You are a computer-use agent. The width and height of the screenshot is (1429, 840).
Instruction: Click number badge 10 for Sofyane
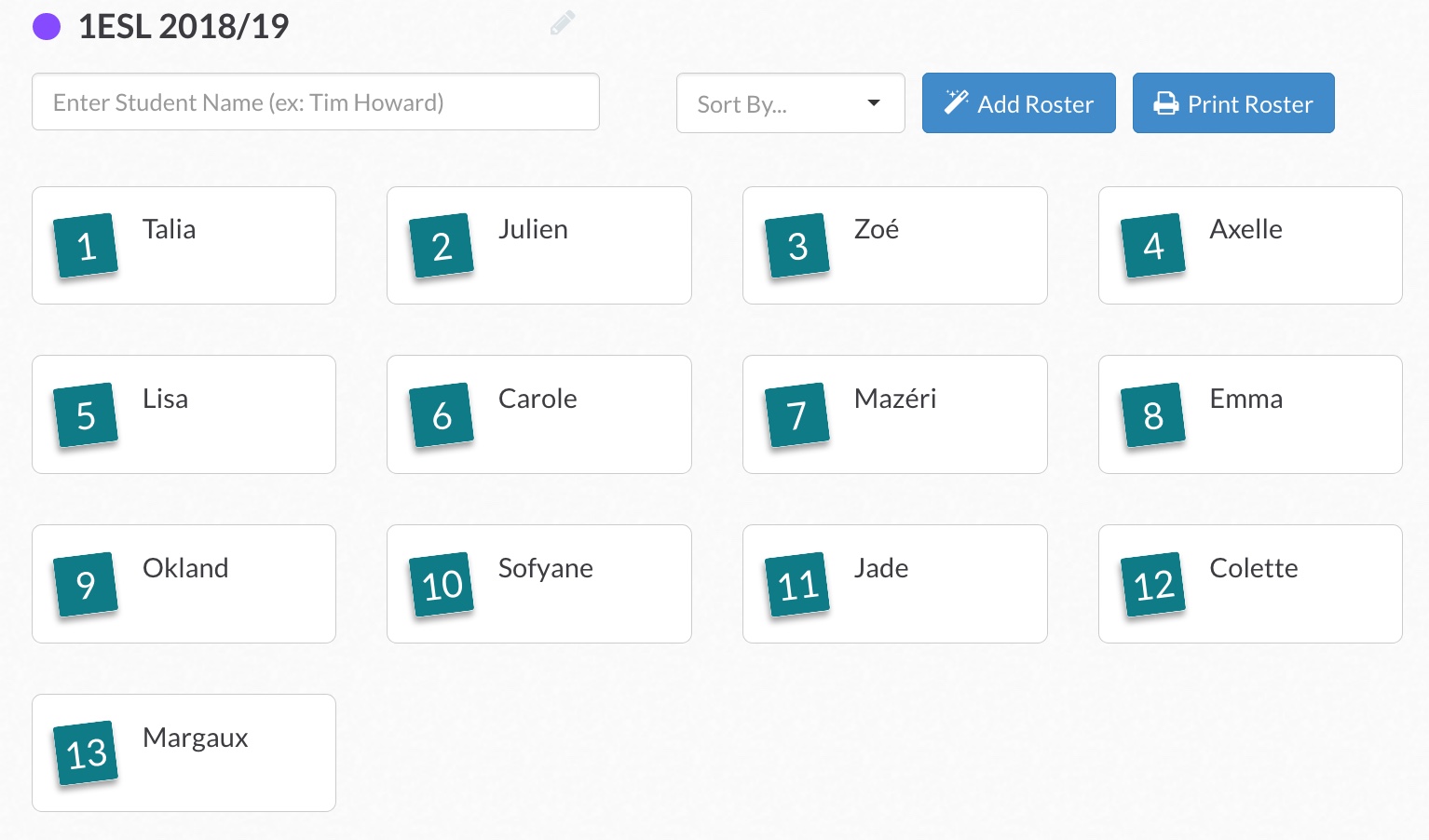click(x=442, y=585)
